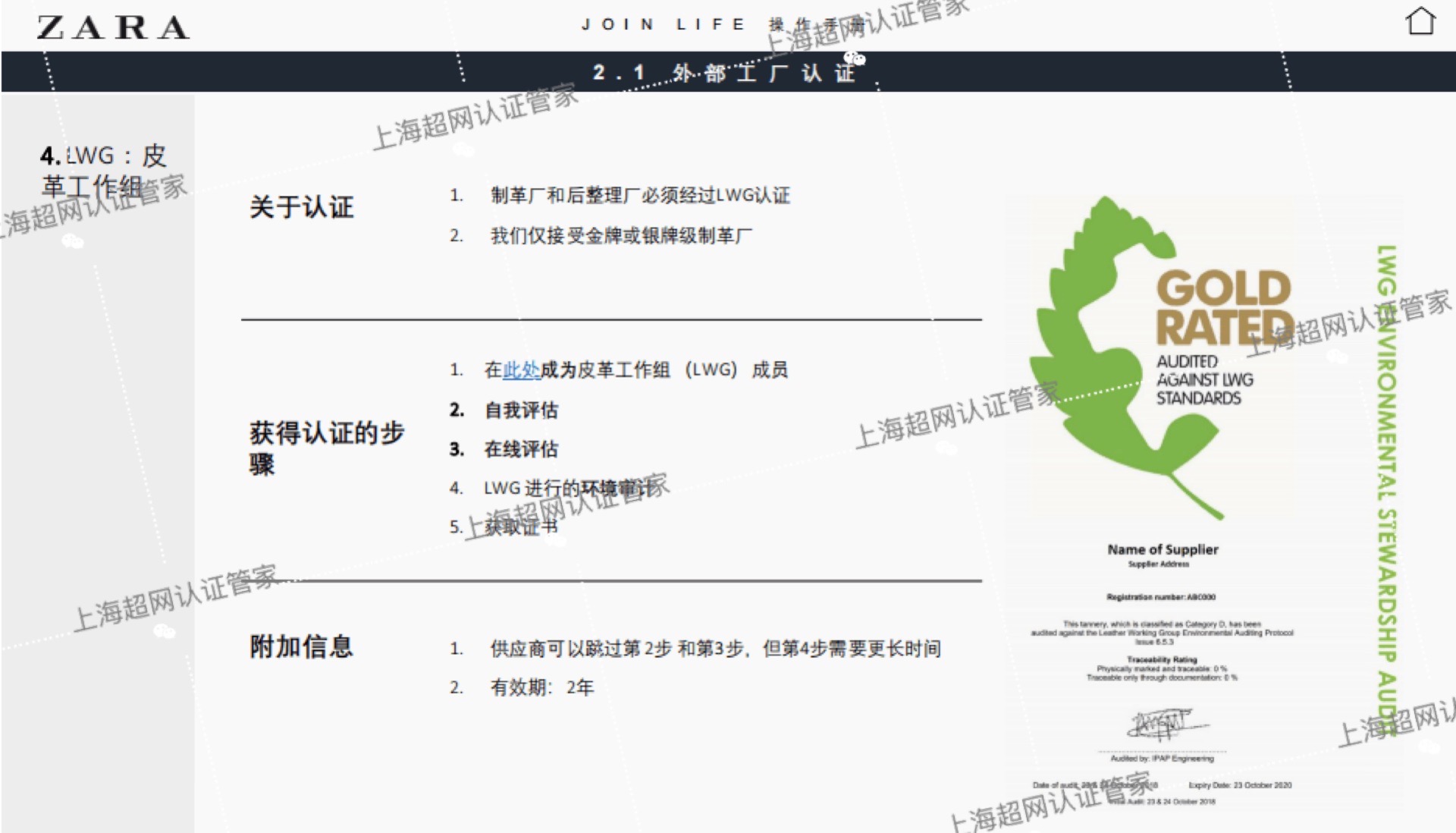
Task: Select the line '制革厂和后整理厂必须经过LWG认证'
Action: 640,195
